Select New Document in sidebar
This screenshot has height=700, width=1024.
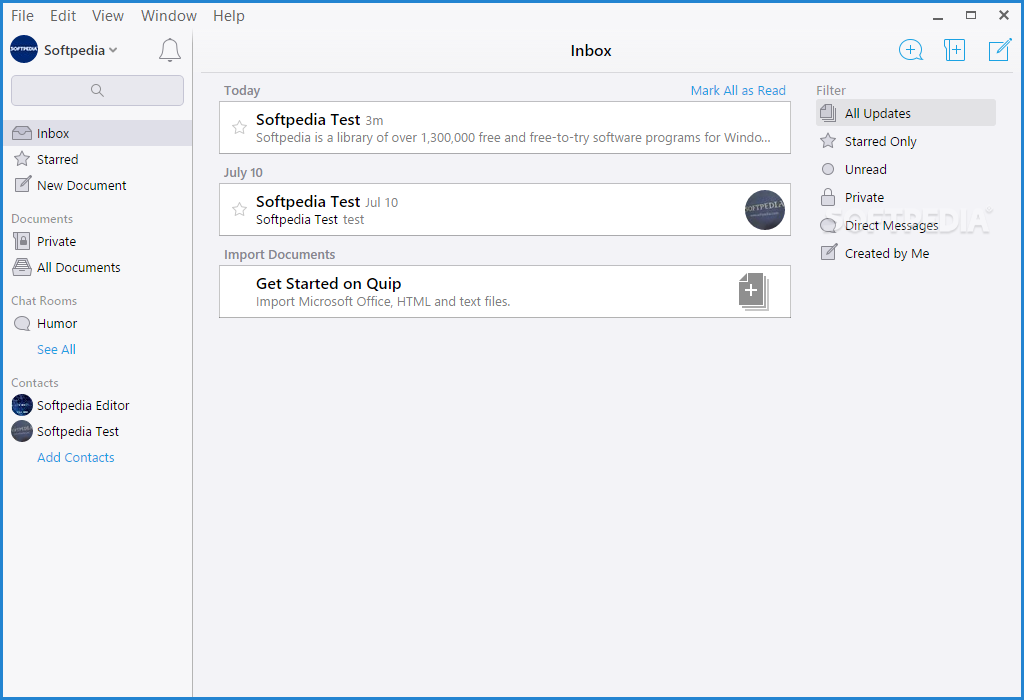82,185
